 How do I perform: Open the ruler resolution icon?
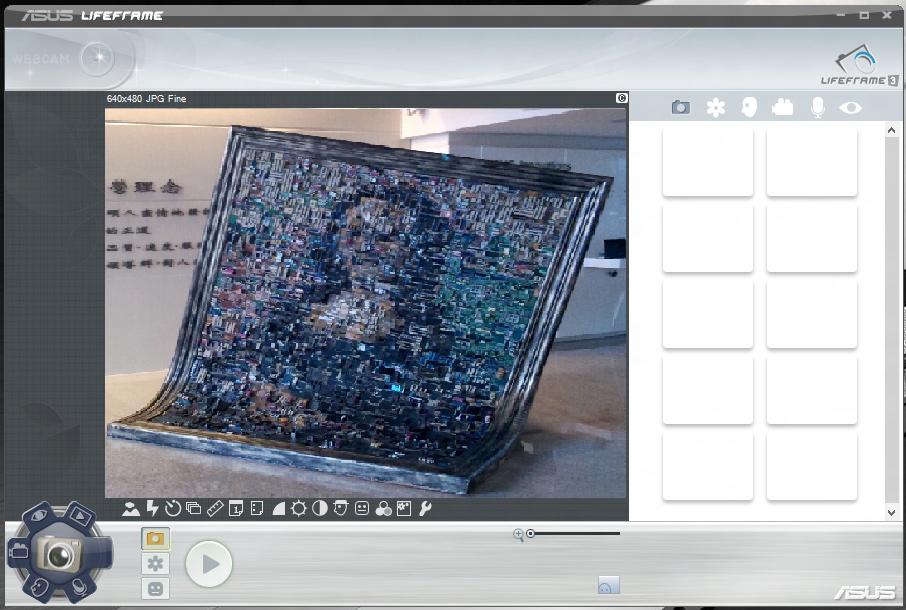pos(215,508)
